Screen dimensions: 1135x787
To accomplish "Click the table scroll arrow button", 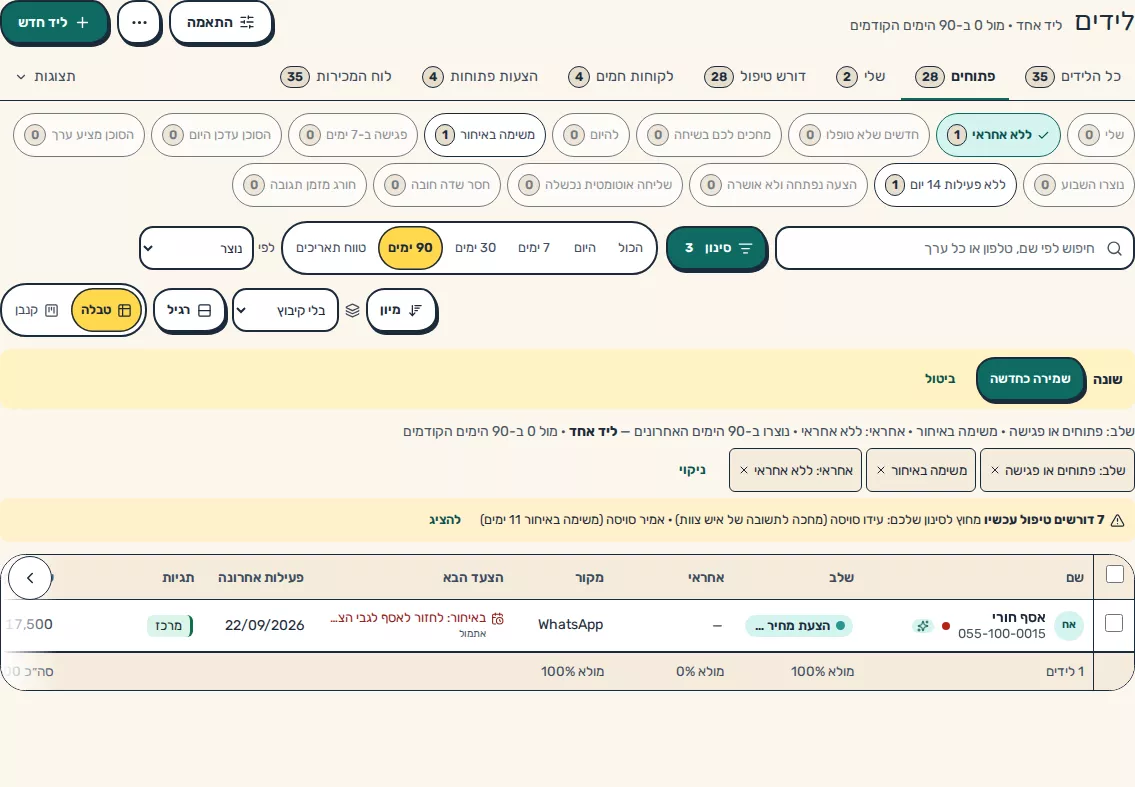I will tap(30, 578).
